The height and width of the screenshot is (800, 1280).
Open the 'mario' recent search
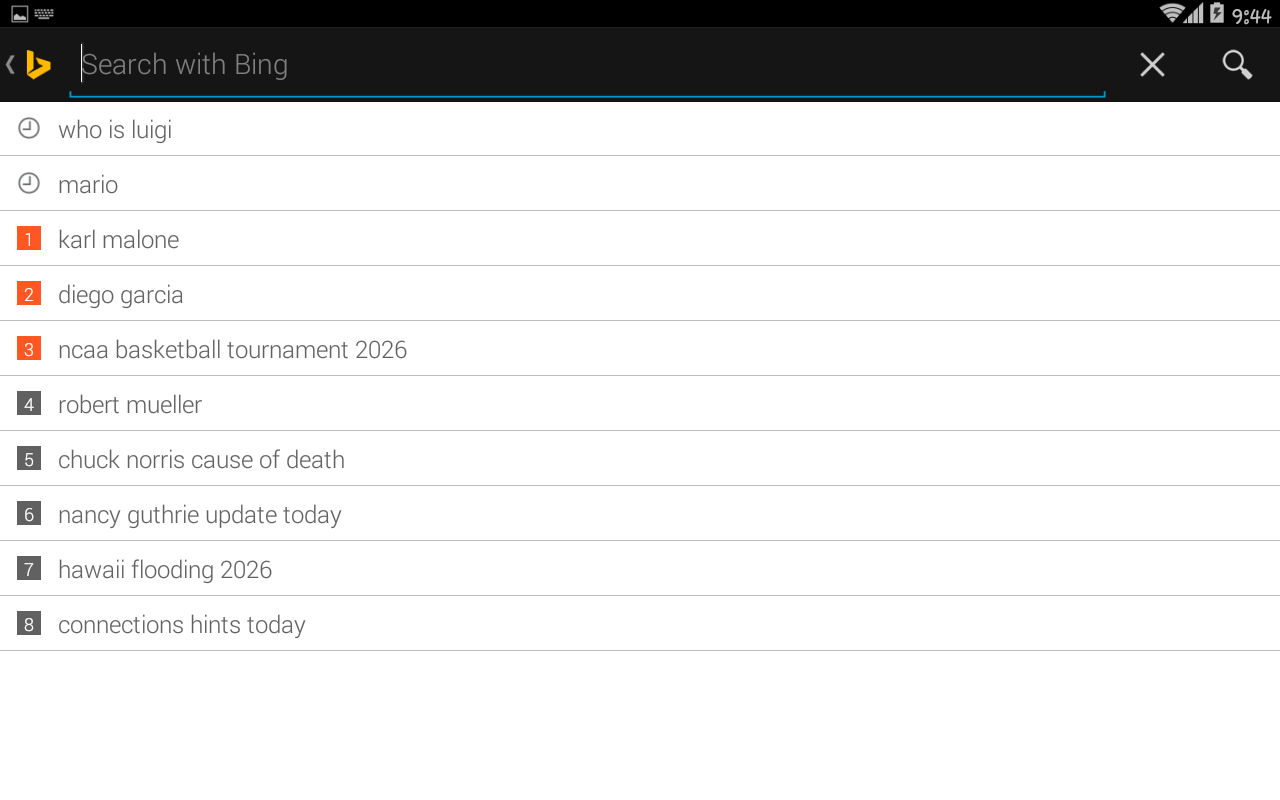pos(88,185)
